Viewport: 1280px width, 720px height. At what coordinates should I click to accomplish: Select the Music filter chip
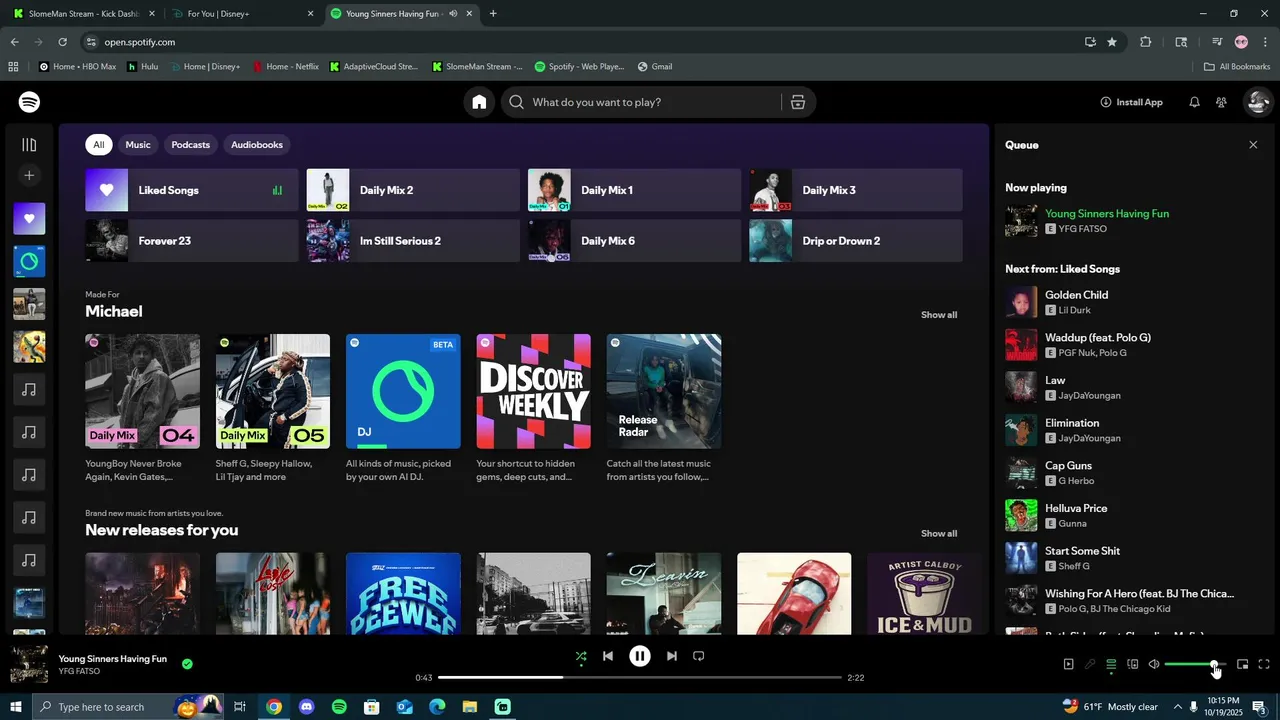[138, 145]
